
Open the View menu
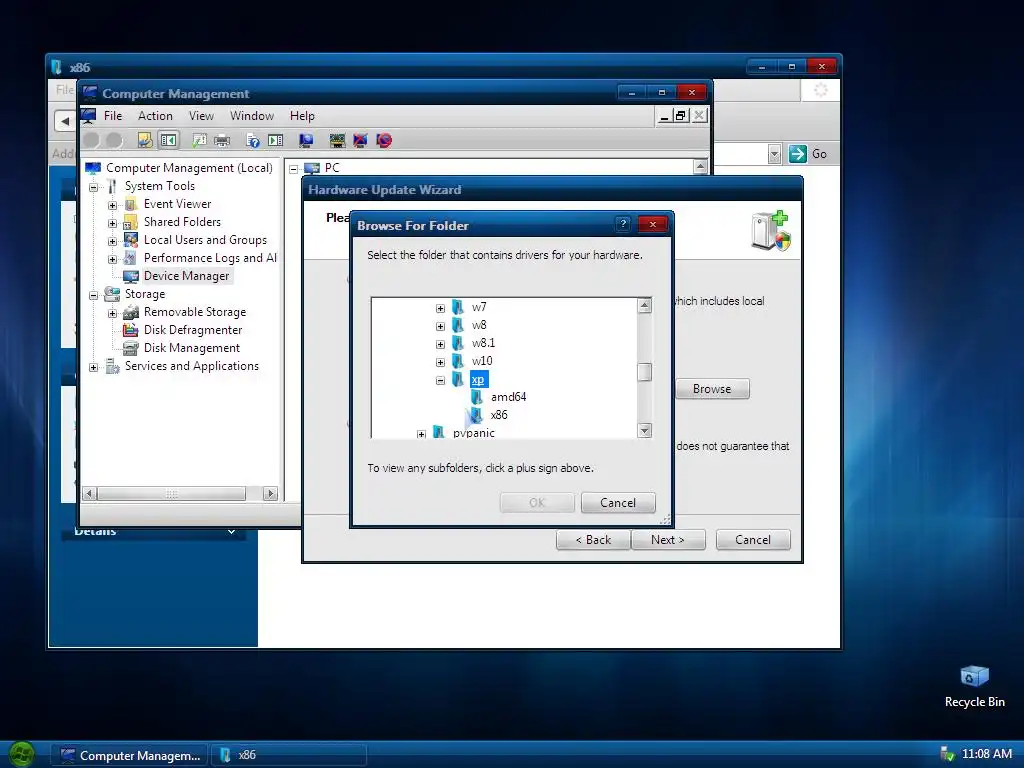coord(201,116)
